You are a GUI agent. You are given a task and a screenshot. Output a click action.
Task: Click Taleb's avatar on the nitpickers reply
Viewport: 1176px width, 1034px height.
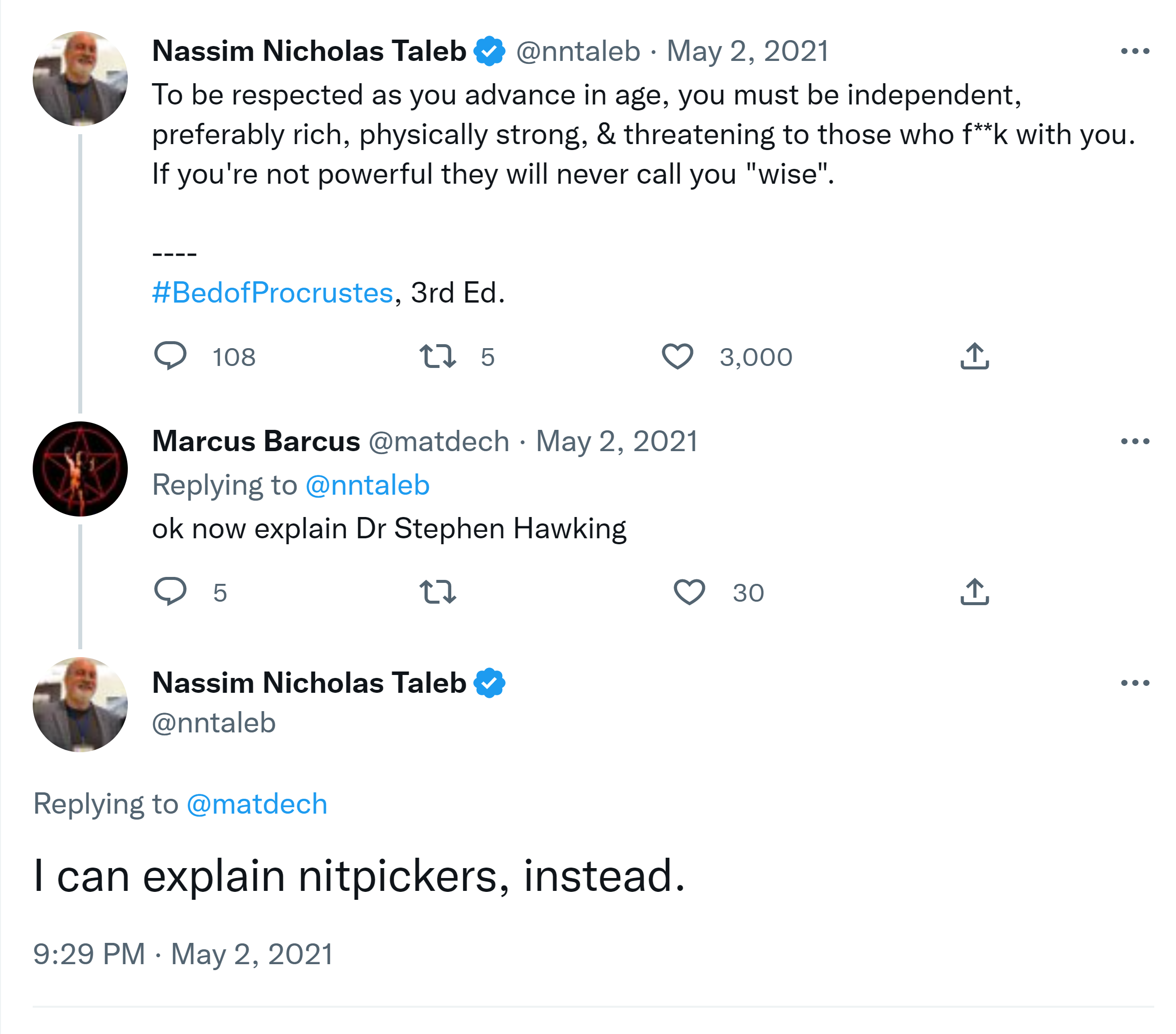81,705
